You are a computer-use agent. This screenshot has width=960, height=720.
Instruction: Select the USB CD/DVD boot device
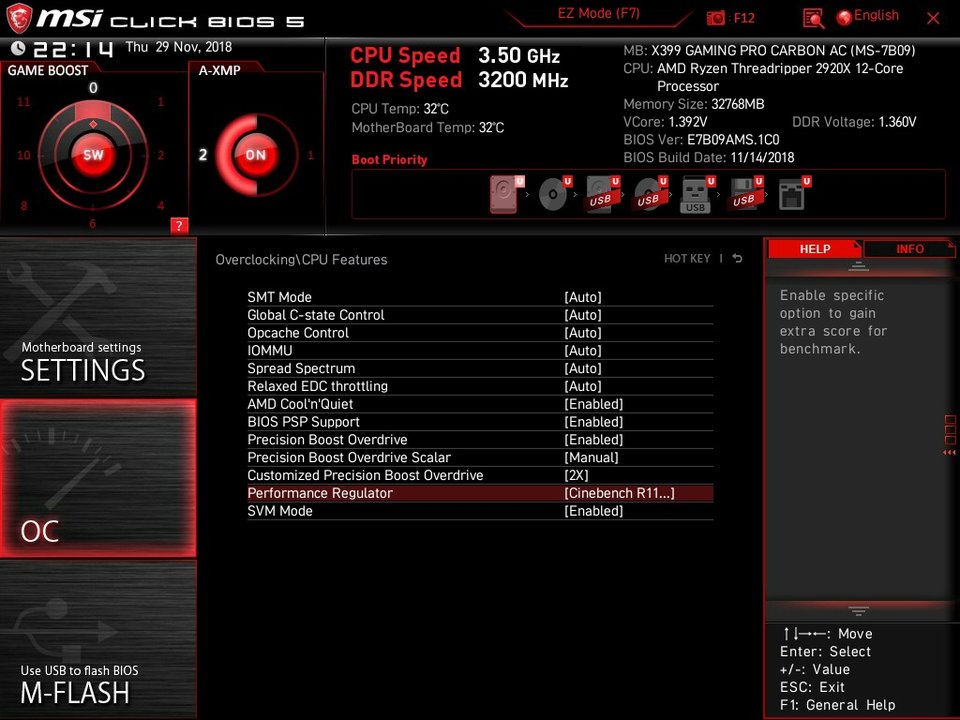point(650,194)
